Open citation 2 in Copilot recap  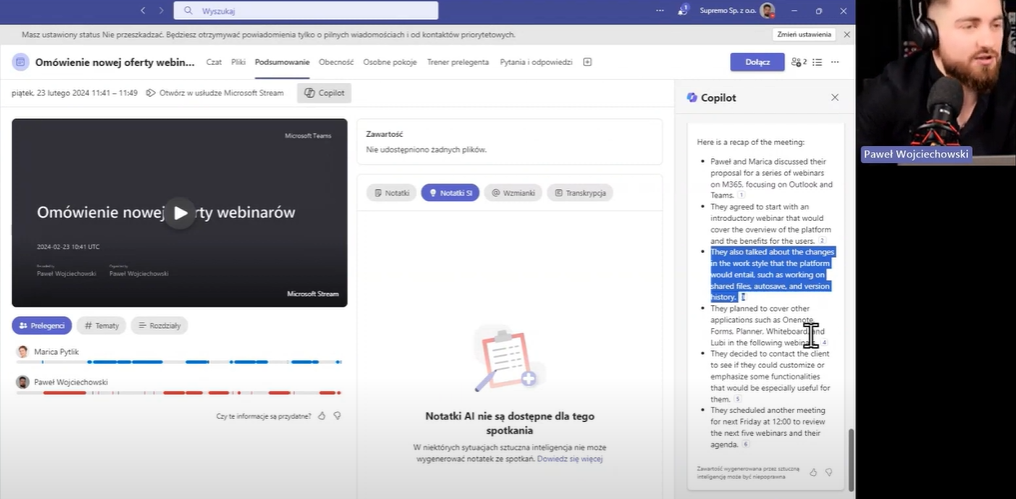pyautogui.click(x=822, y=240)
